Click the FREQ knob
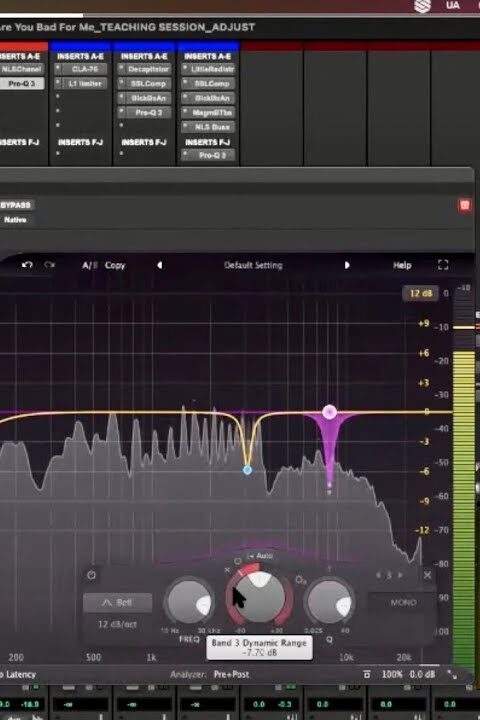Image resolution: width=480 pixels, height=720 pixels. [x=190, y=602]
